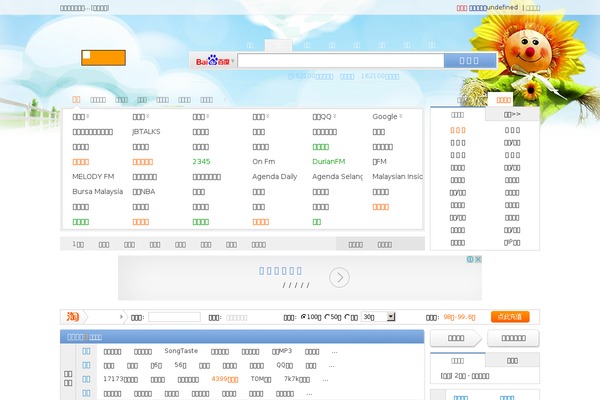Click the ellipsis after the 7k7k row
This screenshot has width=600, height=400.
(325, 380)
